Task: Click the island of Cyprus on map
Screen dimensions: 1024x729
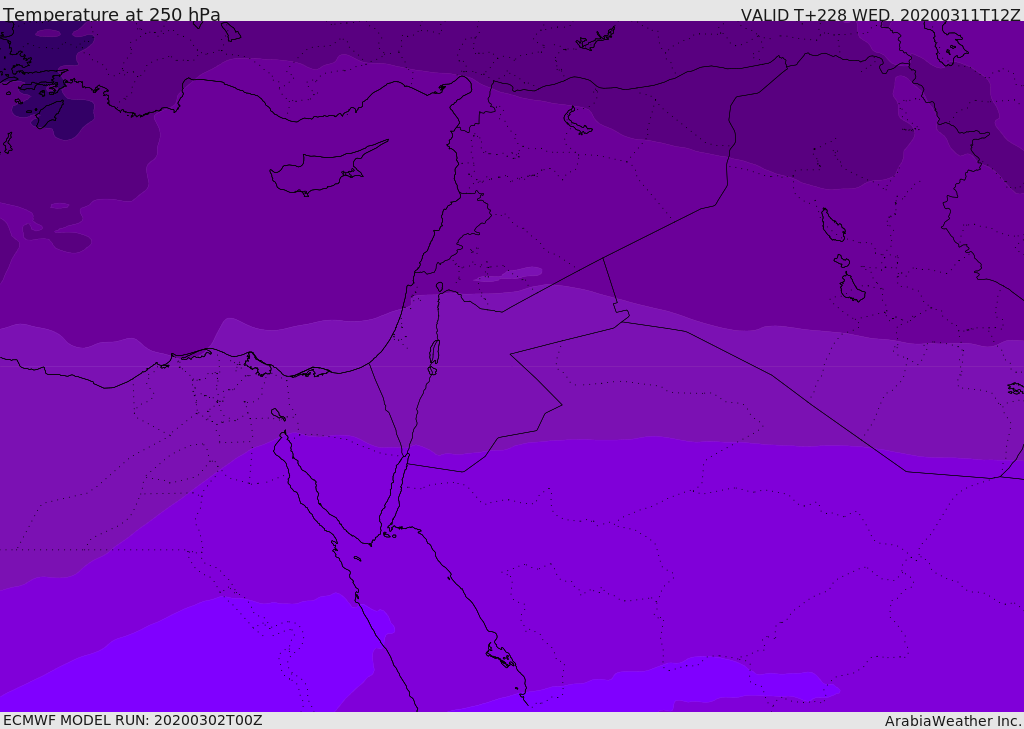Action: click(x=328, y=169)
